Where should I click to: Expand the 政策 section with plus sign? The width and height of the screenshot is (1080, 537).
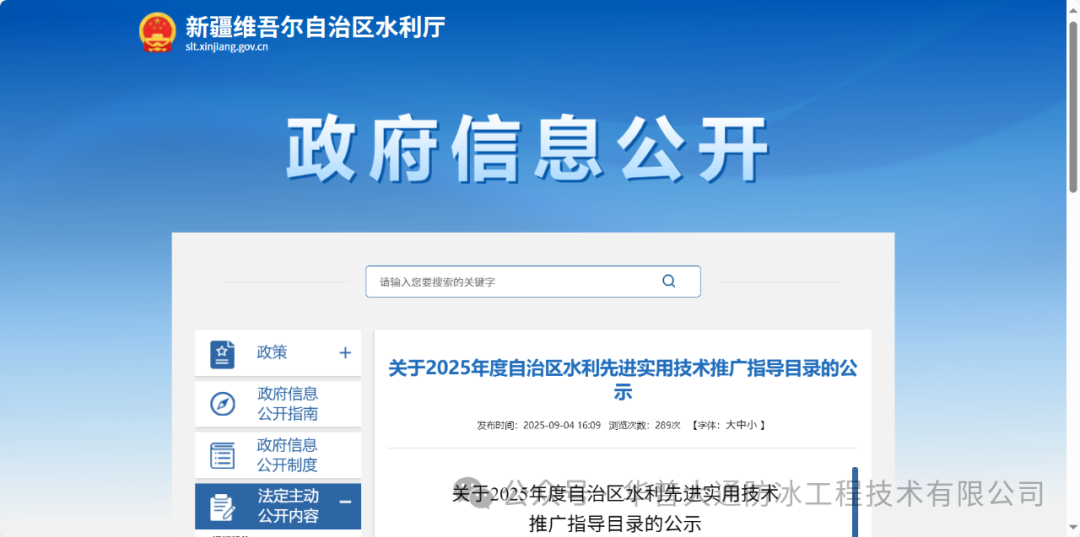345,353
